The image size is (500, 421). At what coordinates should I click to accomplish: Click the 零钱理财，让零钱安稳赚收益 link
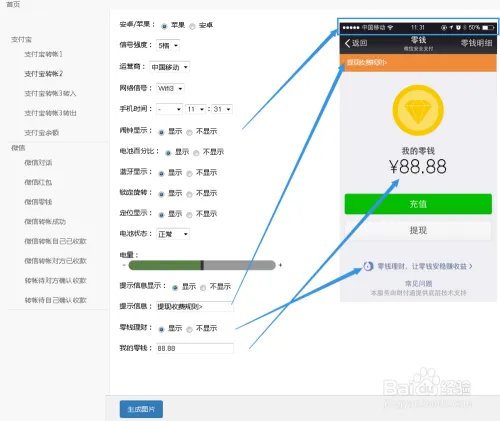(x=425, y=266)
